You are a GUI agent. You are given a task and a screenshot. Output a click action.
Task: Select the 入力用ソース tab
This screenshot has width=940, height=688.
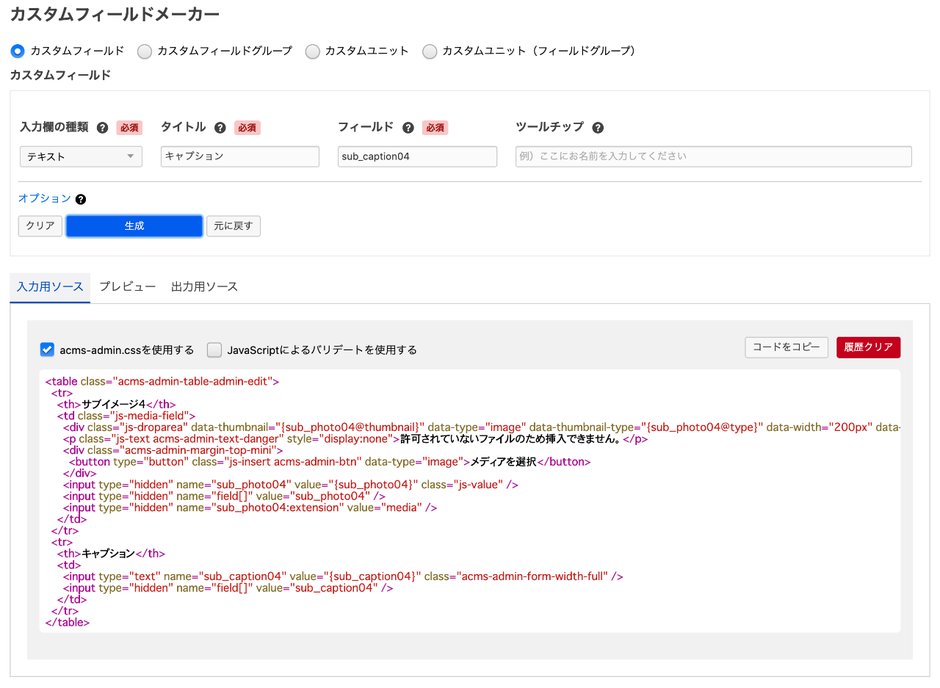50,287
